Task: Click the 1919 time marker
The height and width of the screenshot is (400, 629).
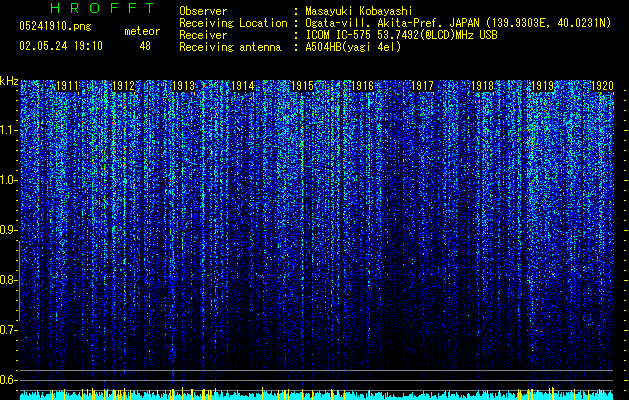Action: point(542,86)
